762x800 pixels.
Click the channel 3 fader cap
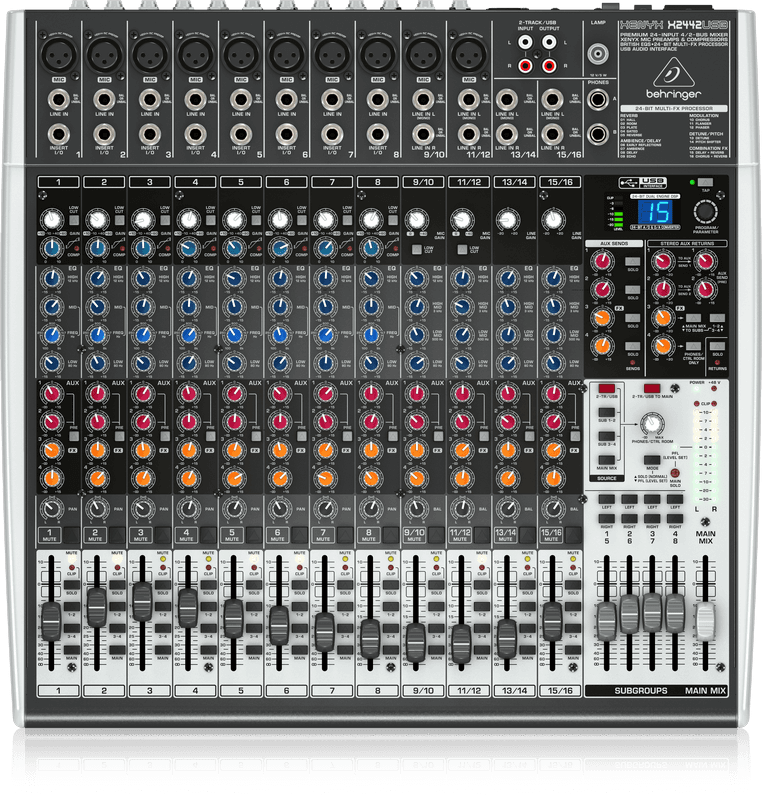tap(142, 601)
